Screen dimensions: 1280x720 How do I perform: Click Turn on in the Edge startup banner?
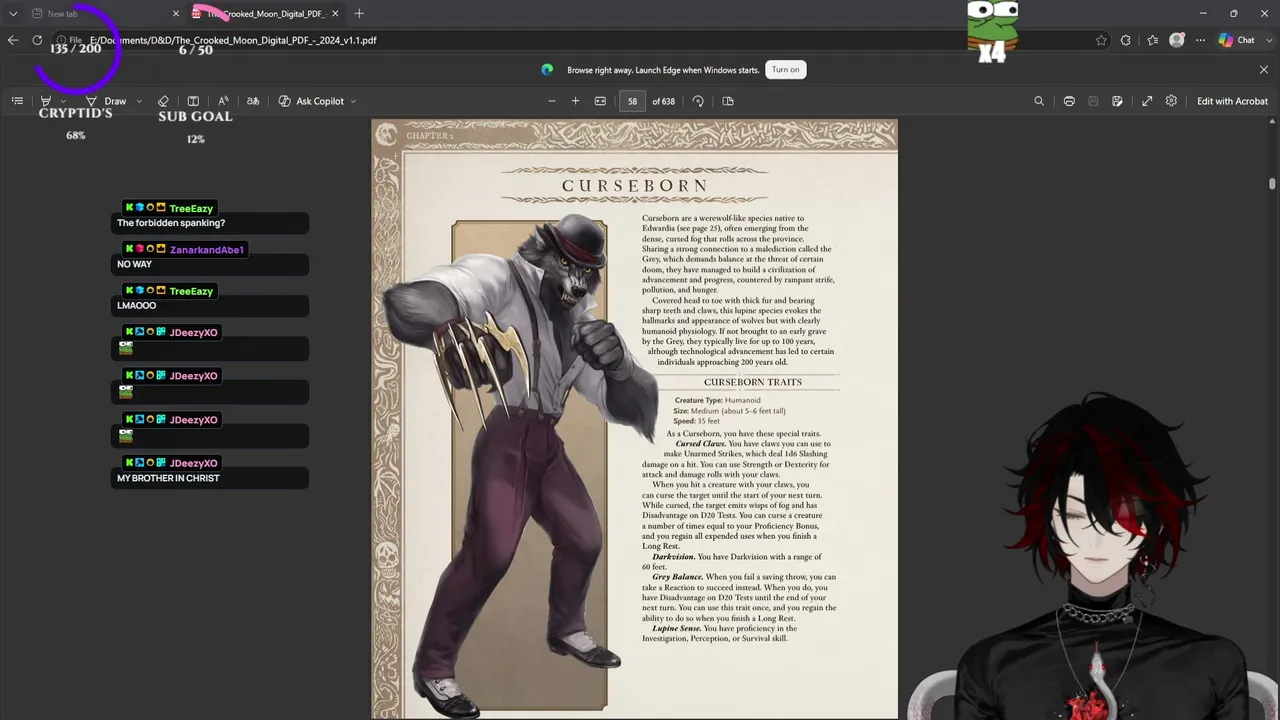(x=786, y=70)
